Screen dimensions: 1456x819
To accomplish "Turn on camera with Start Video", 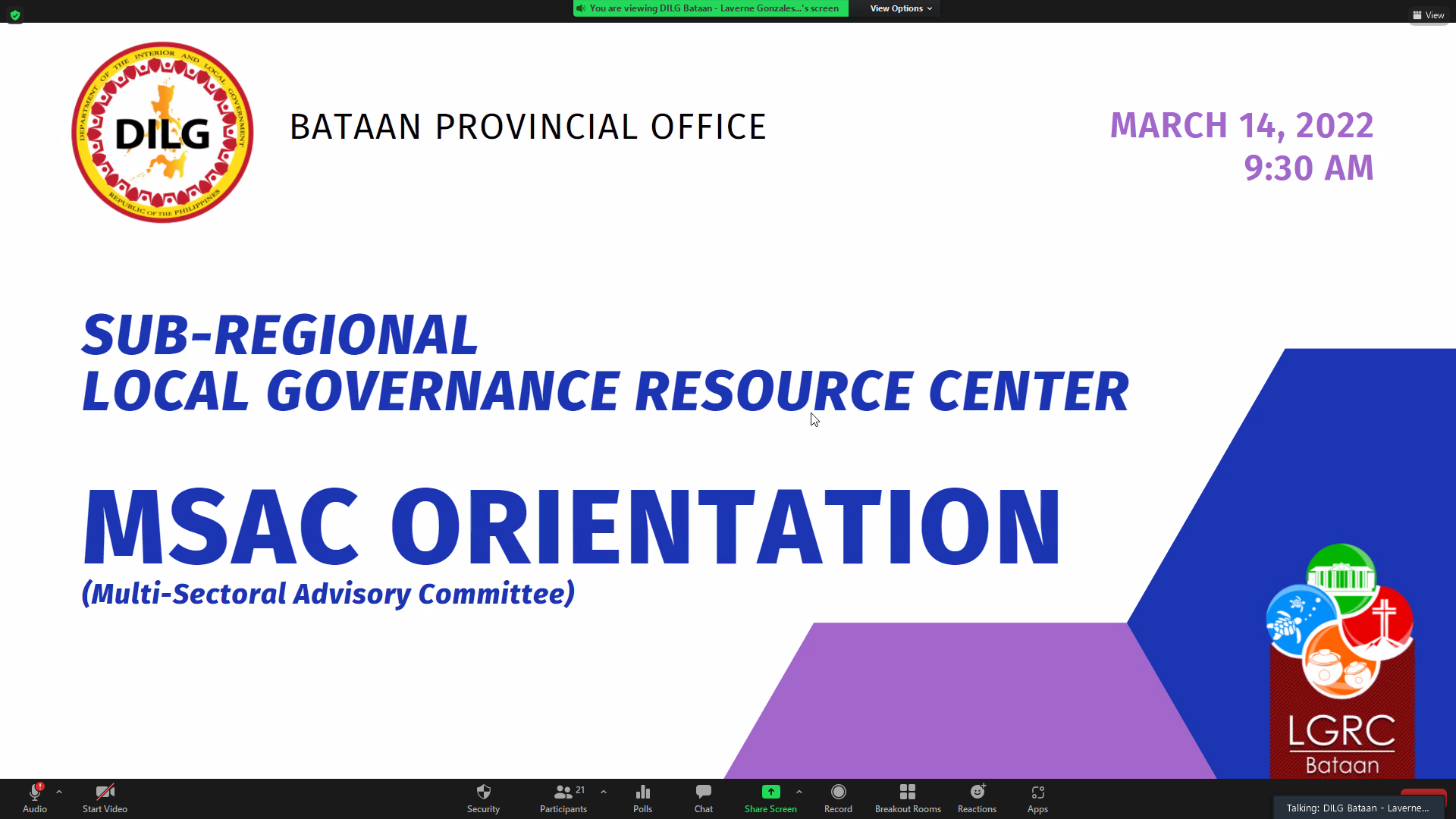I will [105, 798].
